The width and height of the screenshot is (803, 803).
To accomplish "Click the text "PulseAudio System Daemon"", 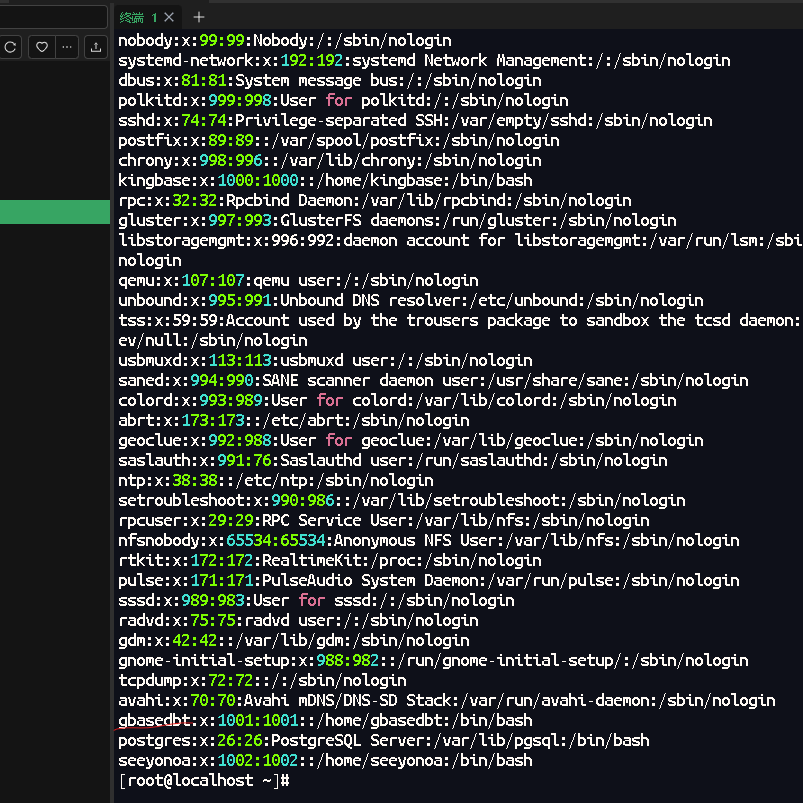I will [370, 580].
